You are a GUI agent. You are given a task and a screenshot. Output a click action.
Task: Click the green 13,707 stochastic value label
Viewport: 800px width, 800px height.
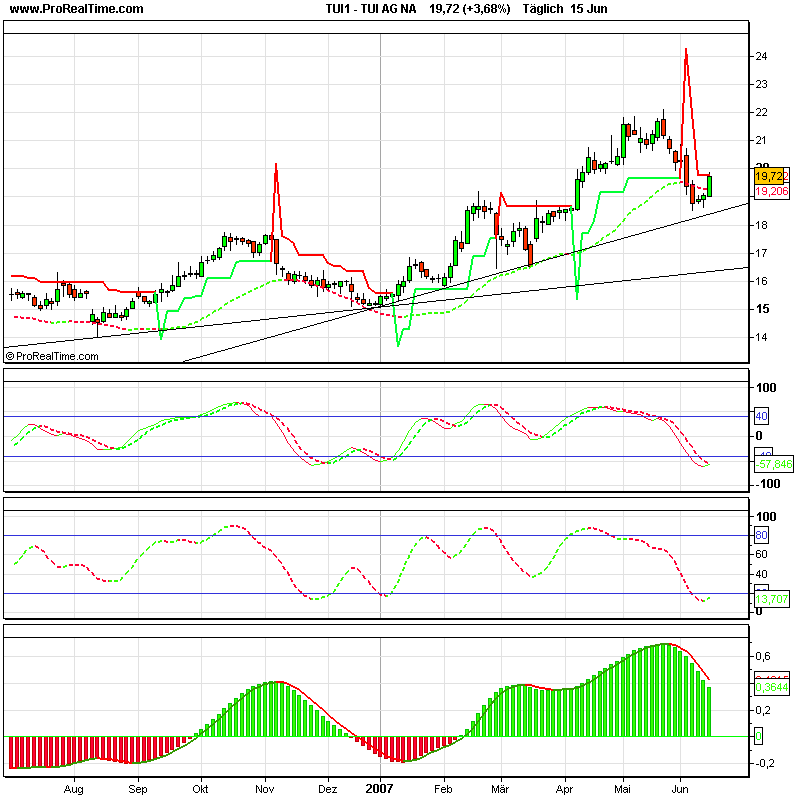click(772, 598)
